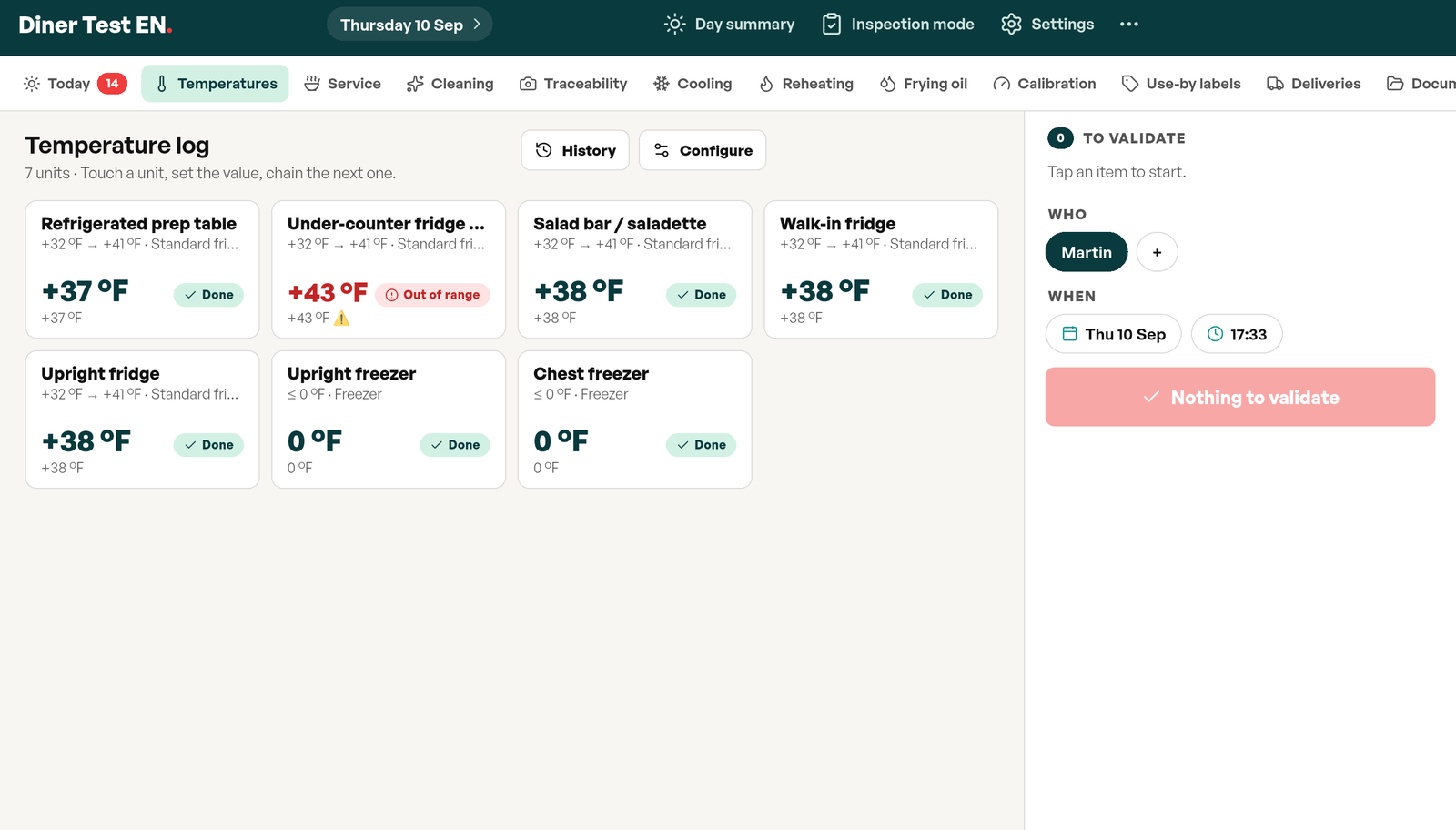
Task: Add a person with the plus button
Action: point(1158,252)
